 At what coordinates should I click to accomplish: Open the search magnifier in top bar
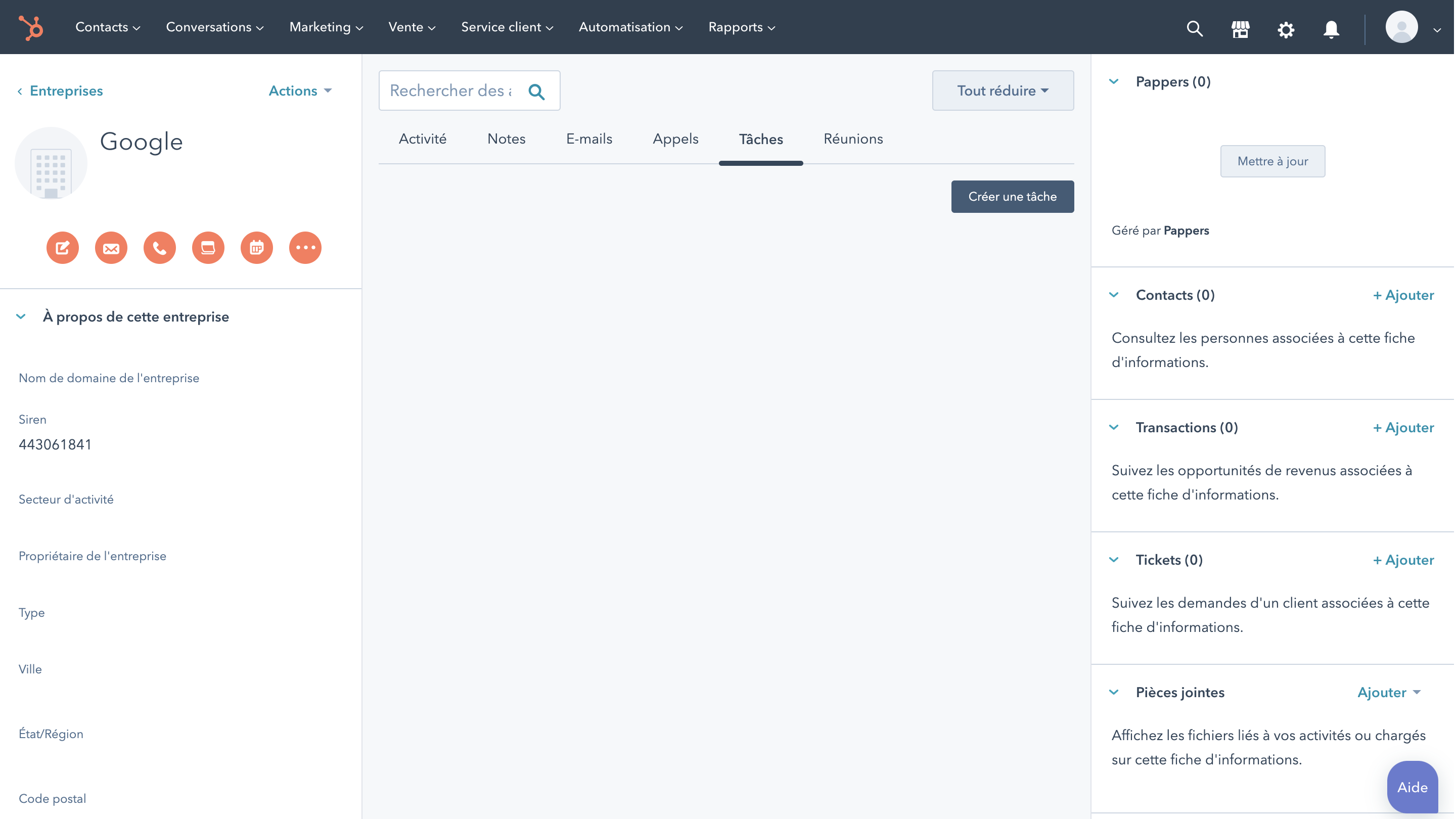(1194, 28)
